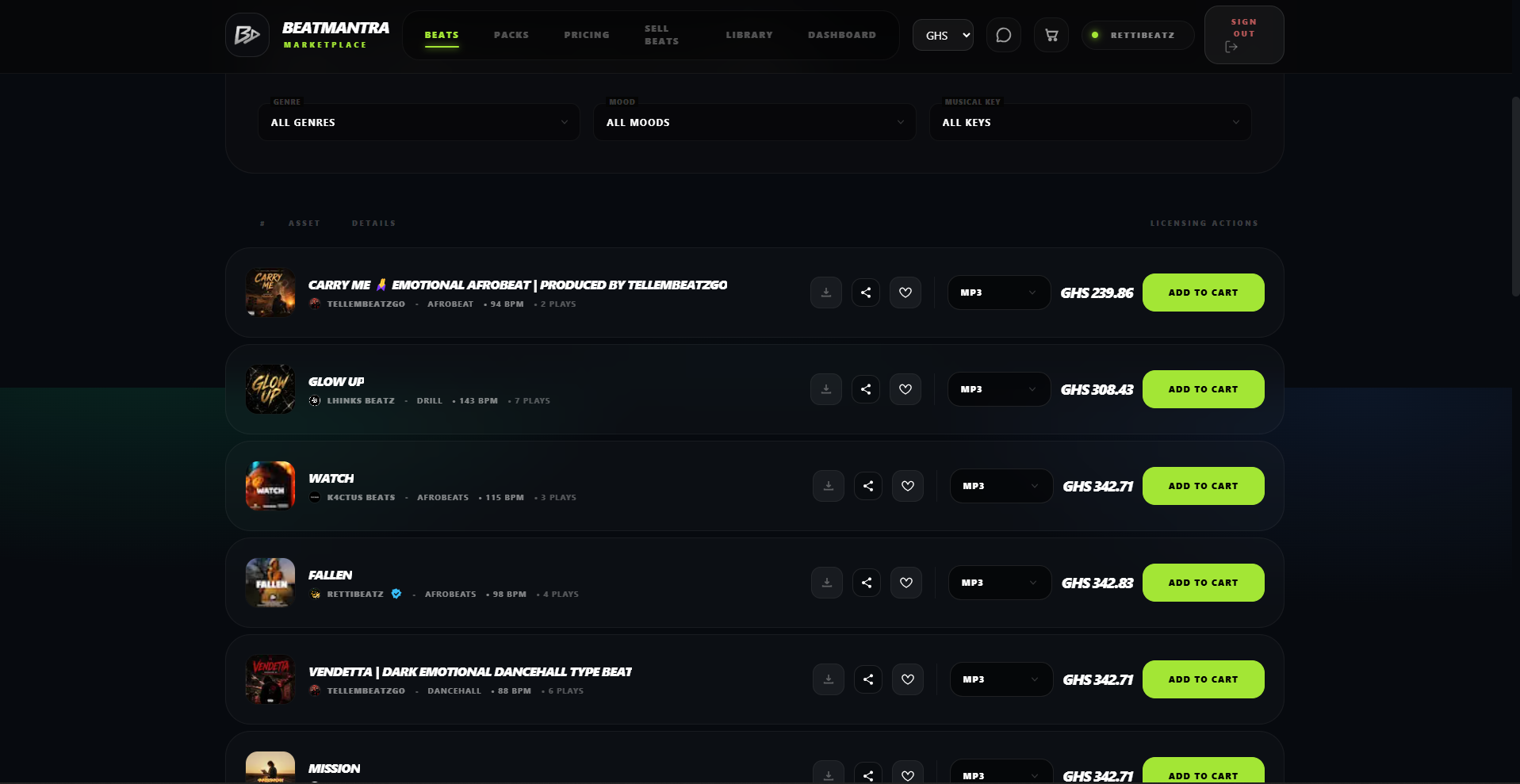Add Glow Up to cart
Image resolution: width=1520 pixels, height=784 pixels.
pyautogui.click(x=1203, y=389)
